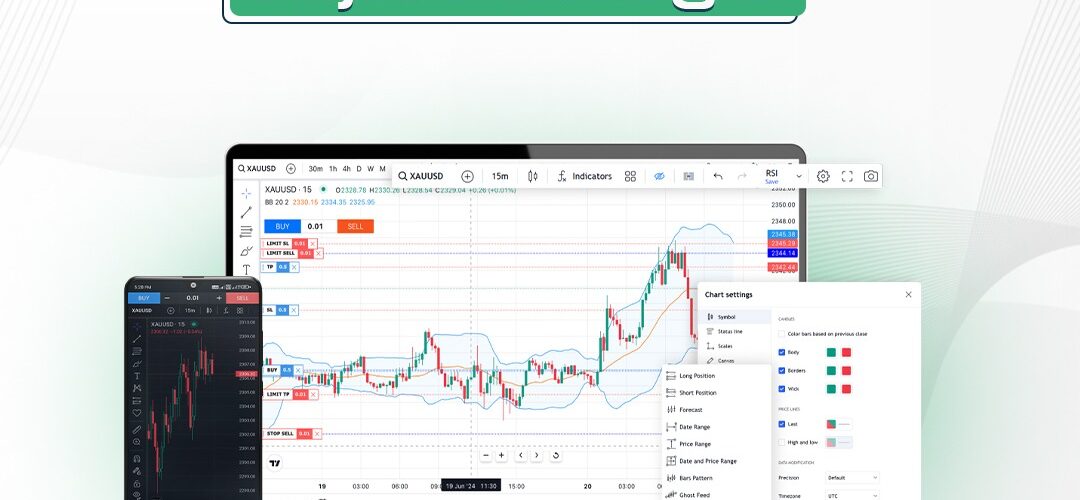
Task: Click the blue BUY button on laptop chart
Action: [x=282, y=226]
